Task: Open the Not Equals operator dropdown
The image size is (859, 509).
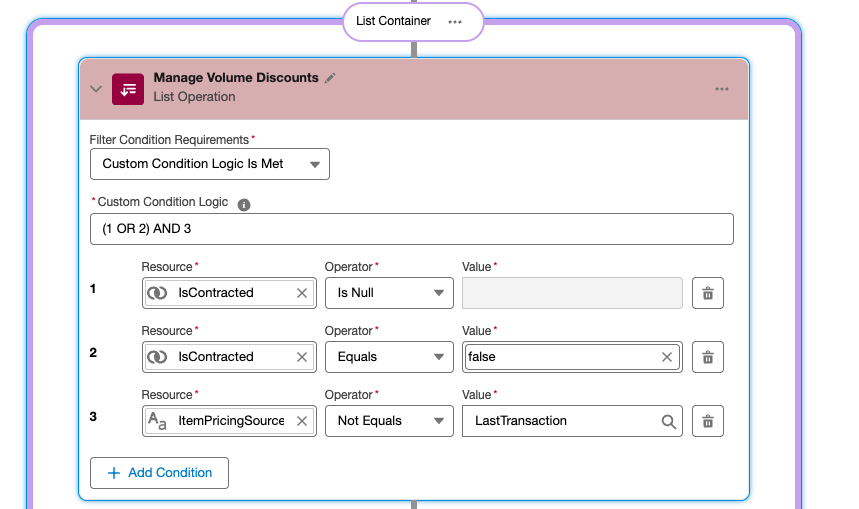Action: pyautogui.click(x=388, y=421)
